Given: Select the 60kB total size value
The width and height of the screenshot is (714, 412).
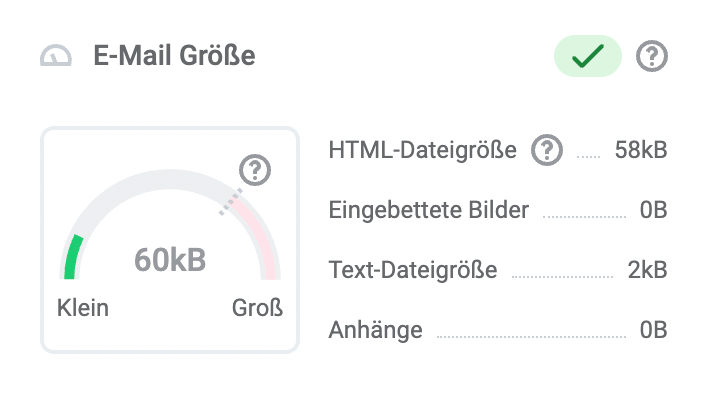Looking at the screenshot, I should pyautogui.click(x=170, y=260).
